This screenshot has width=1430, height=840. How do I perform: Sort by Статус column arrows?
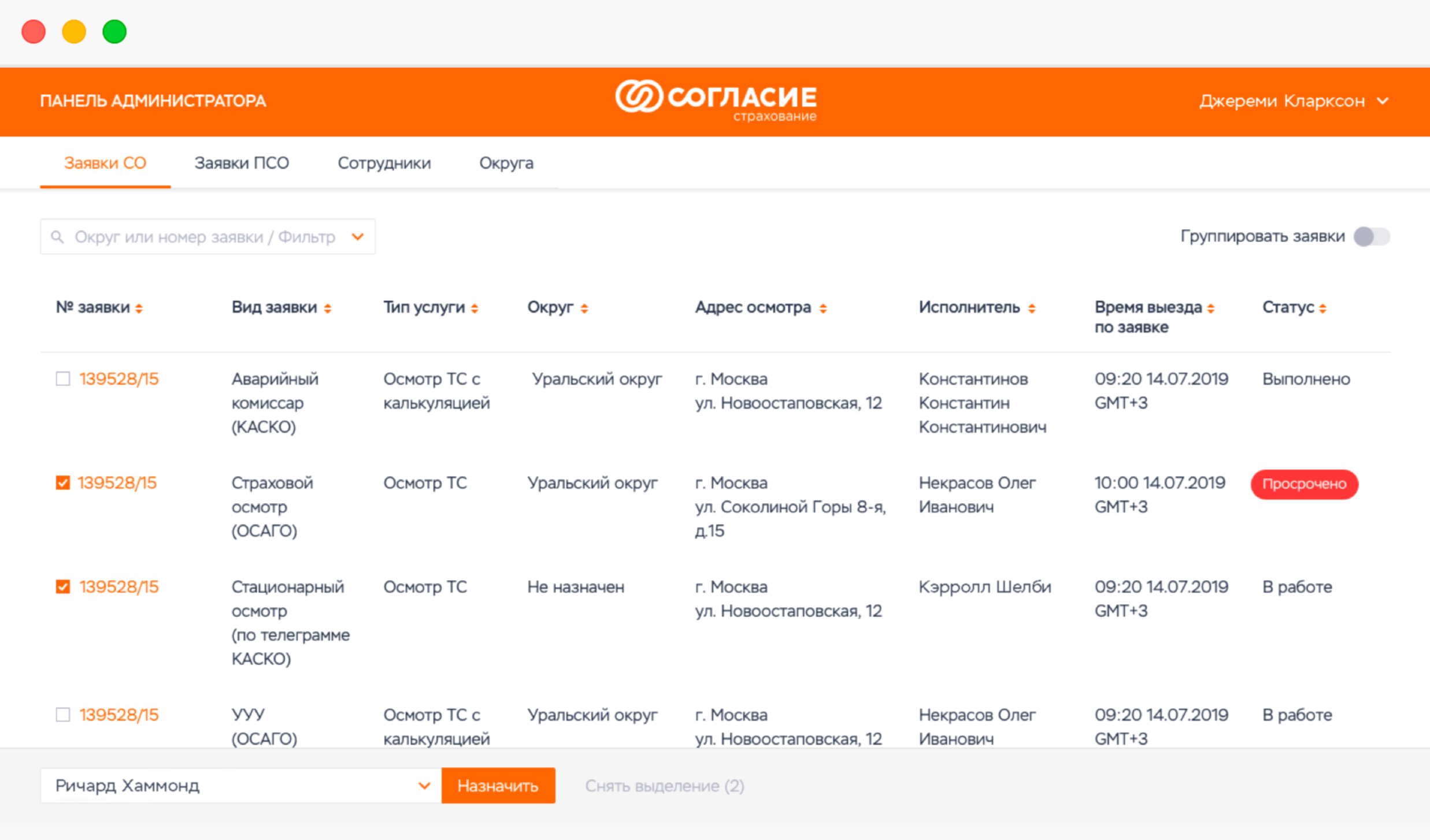pyautogui.click(x=1323, y=309)
